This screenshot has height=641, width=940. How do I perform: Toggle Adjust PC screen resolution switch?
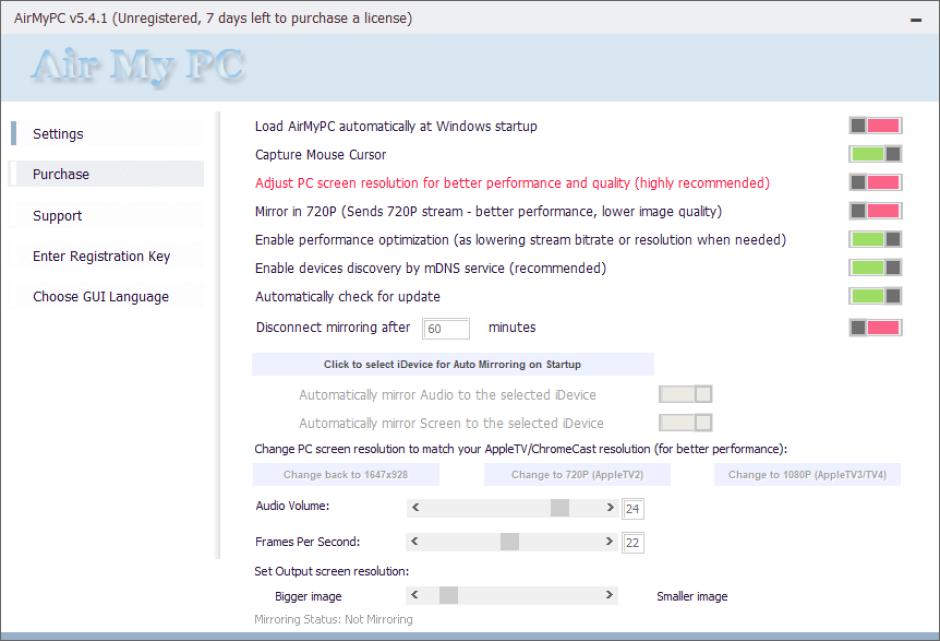point(875,182)
